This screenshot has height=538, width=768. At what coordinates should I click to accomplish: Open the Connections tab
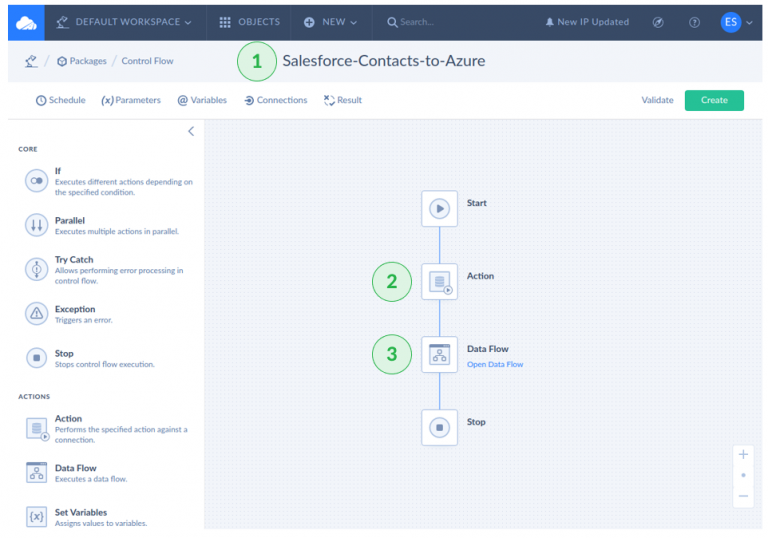(275, 100)
